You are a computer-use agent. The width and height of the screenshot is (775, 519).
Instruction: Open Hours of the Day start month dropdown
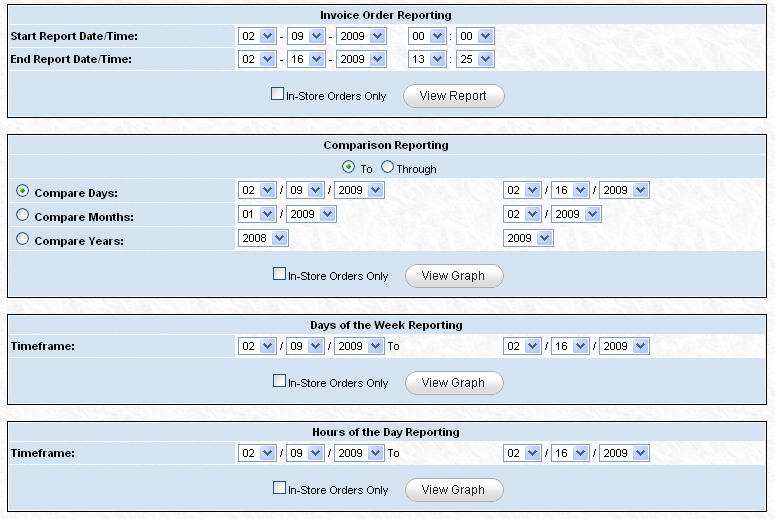(257, 453)
